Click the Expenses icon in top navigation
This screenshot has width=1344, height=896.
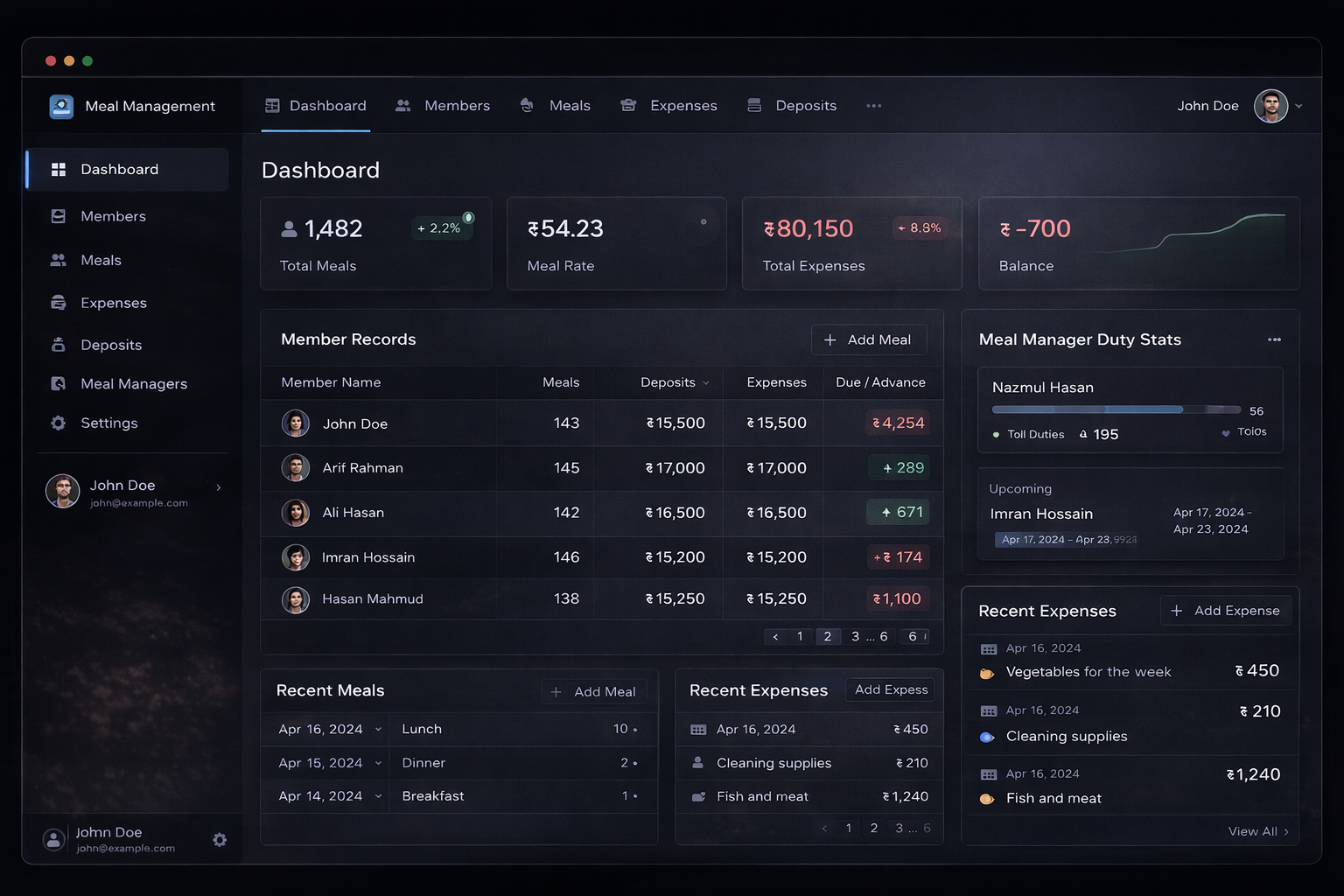628,106
